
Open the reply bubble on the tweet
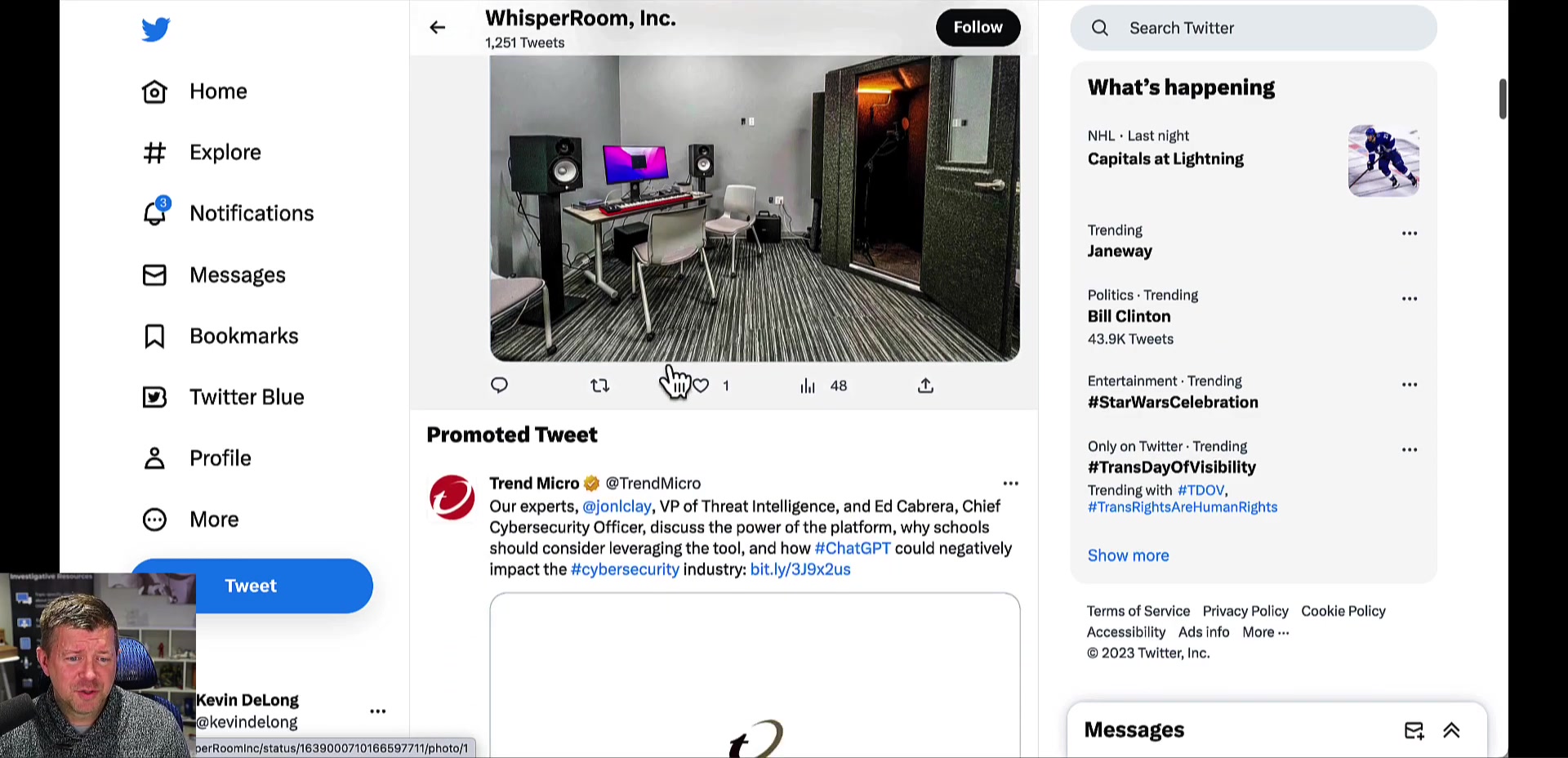pyautogui.click(x=499, y=386)
